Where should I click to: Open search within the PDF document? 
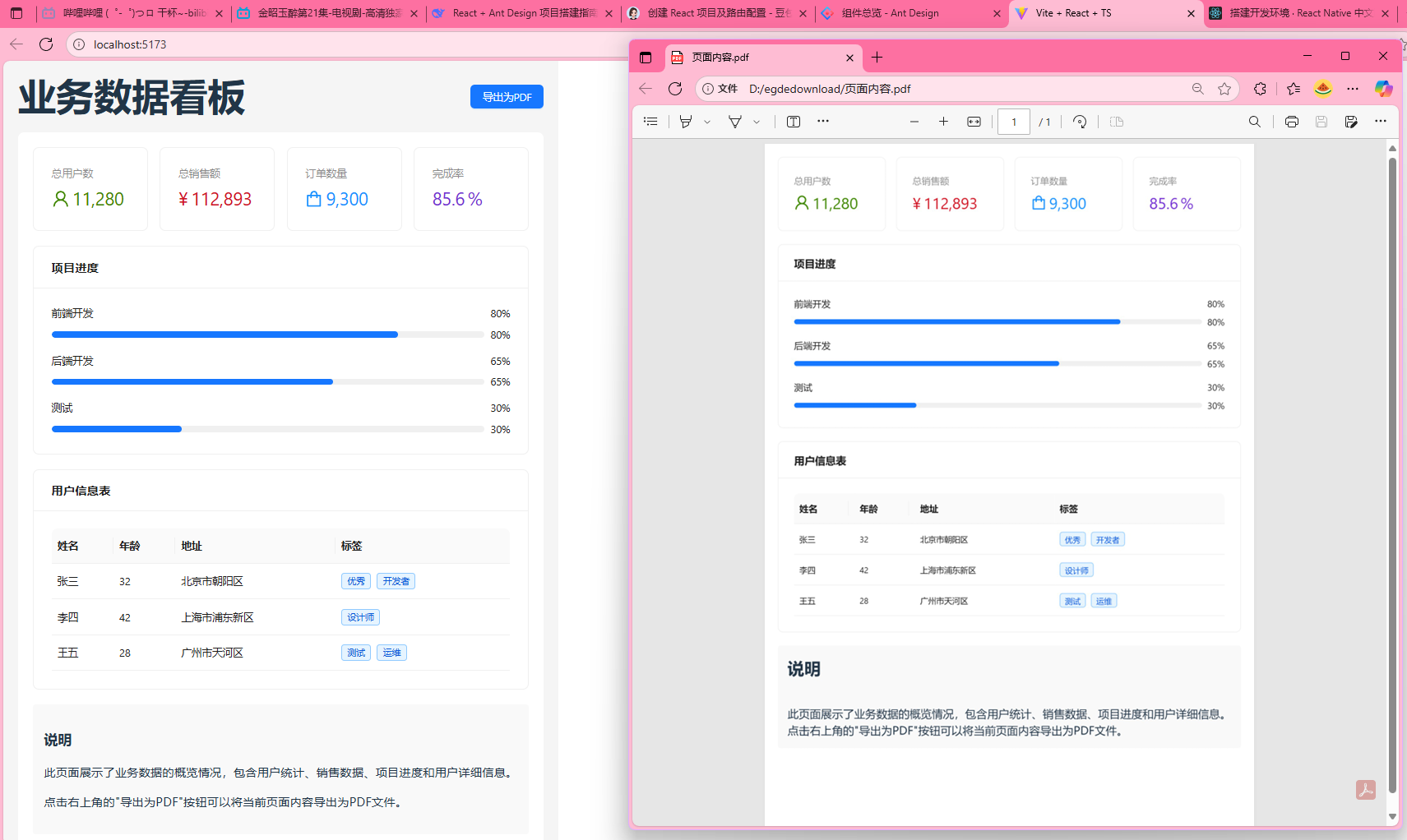(1253, 122)
